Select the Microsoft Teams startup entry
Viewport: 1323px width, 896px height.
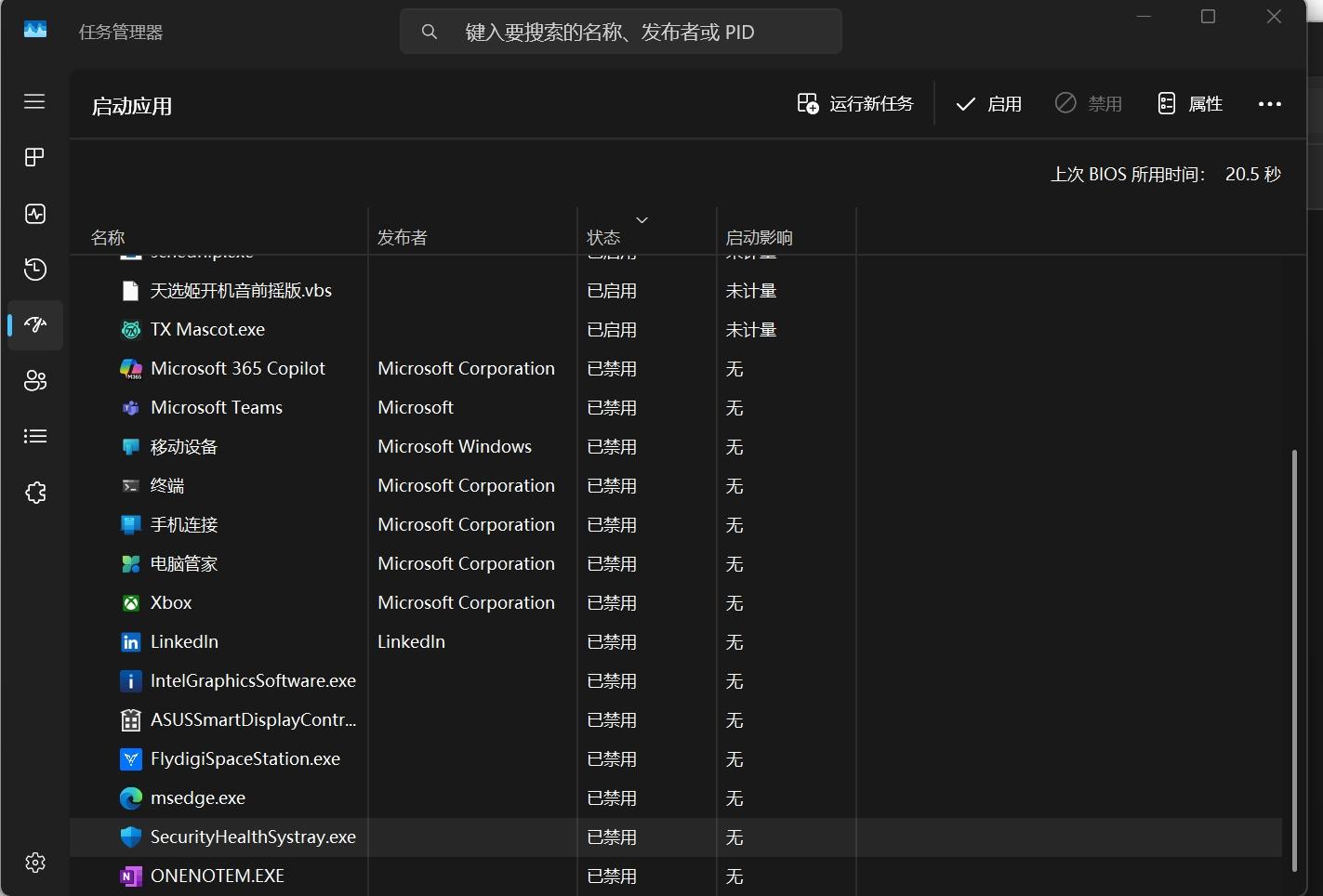coord(217,408)
